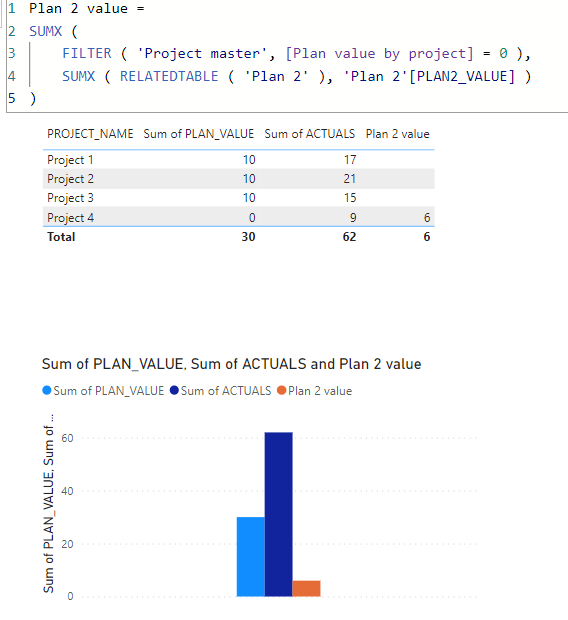The height and width of the screenshot is (620, 568).
Task: Click the 20 y-axis label
Action: tap(67, 544)
